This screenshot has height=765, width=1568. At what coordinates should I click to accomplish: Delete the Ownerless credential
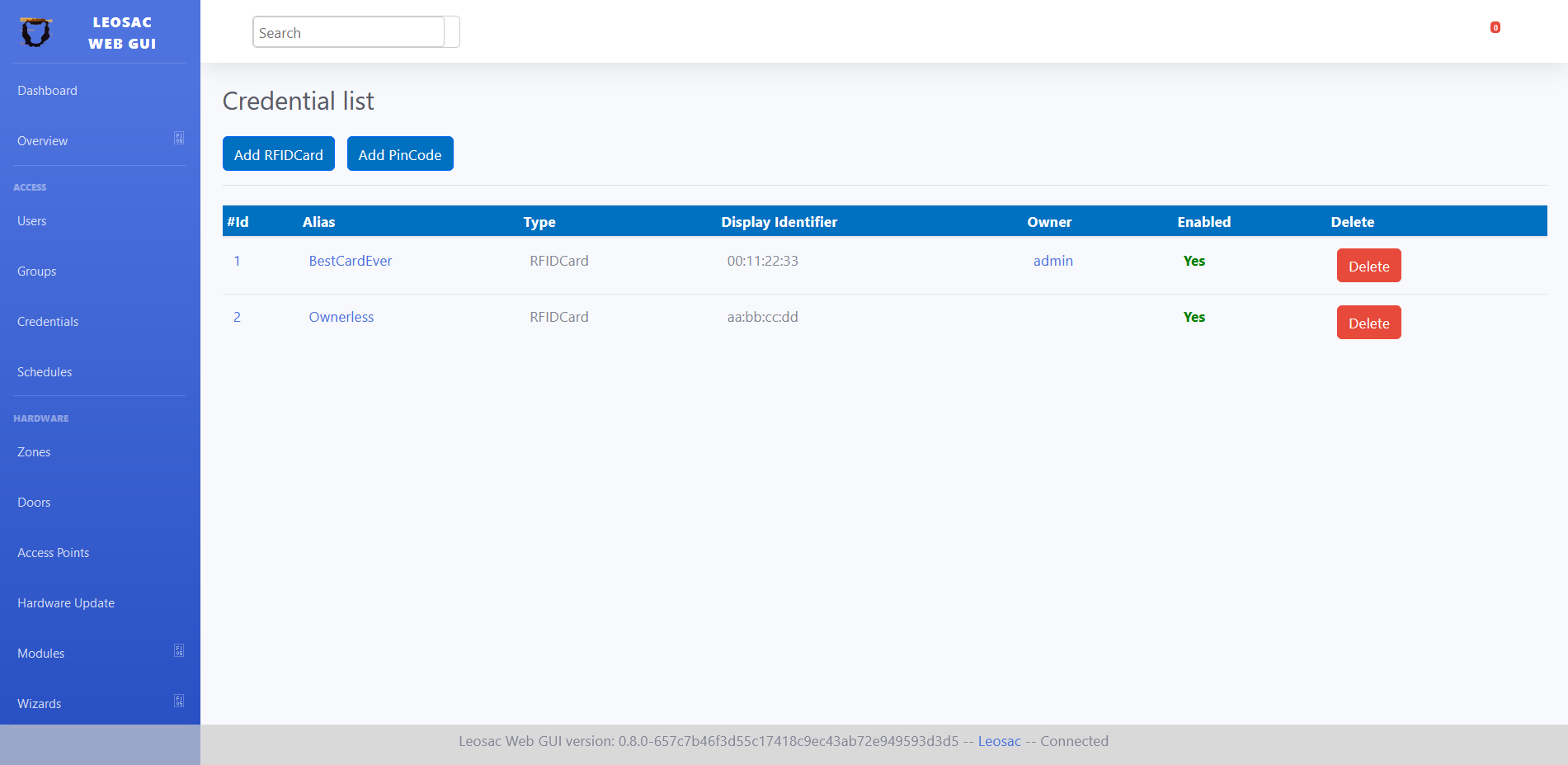[x=1368, y=322]
